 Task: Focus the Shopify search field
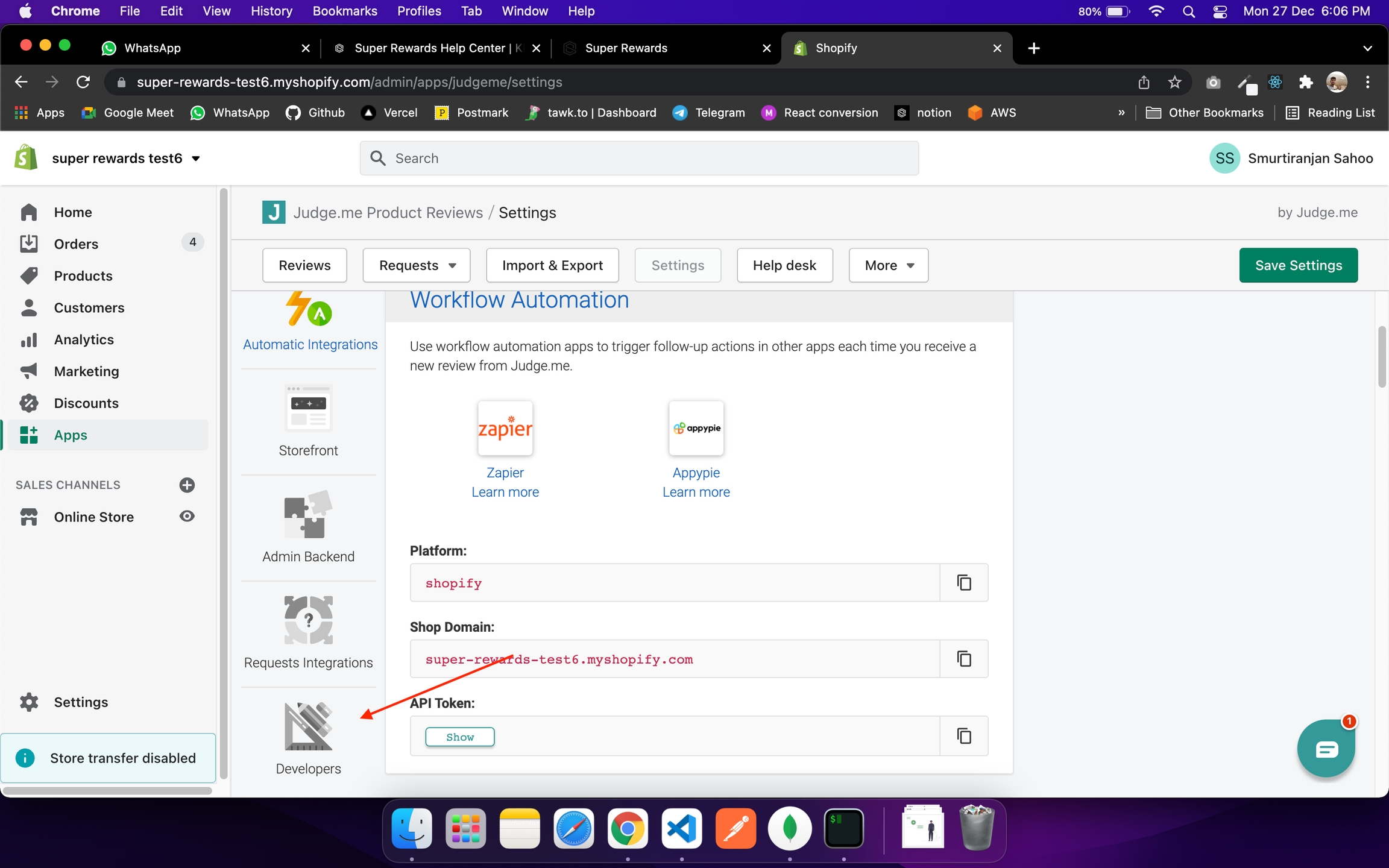[639, 159]
